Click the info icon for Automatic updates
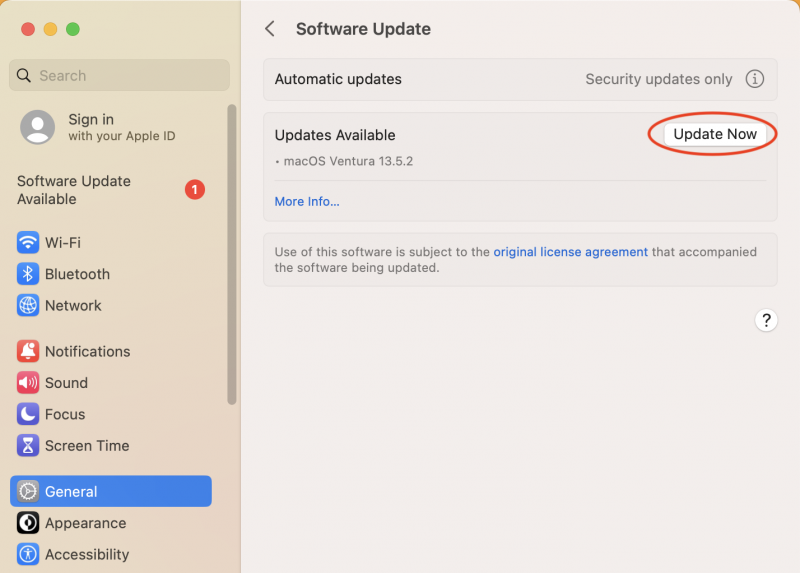 tap(755, 79)
